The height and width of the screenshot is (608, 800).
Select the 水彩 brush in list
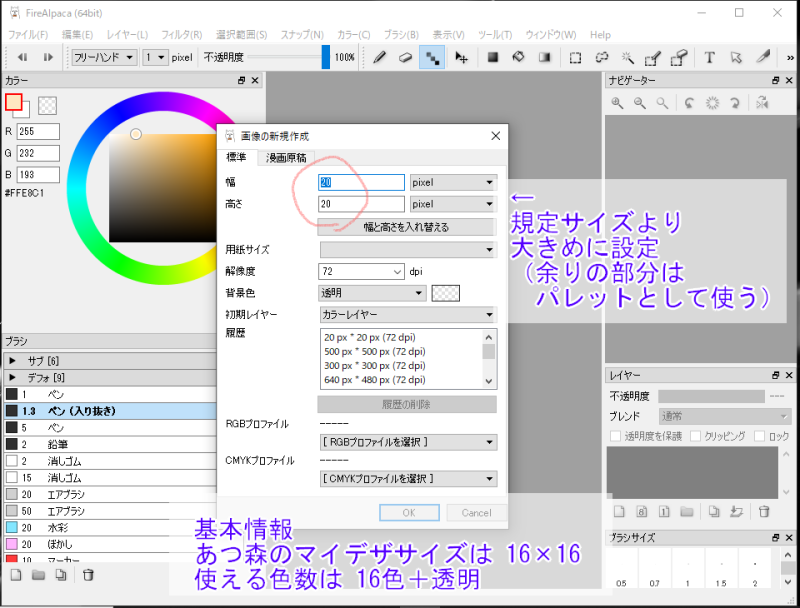[111, 527]
